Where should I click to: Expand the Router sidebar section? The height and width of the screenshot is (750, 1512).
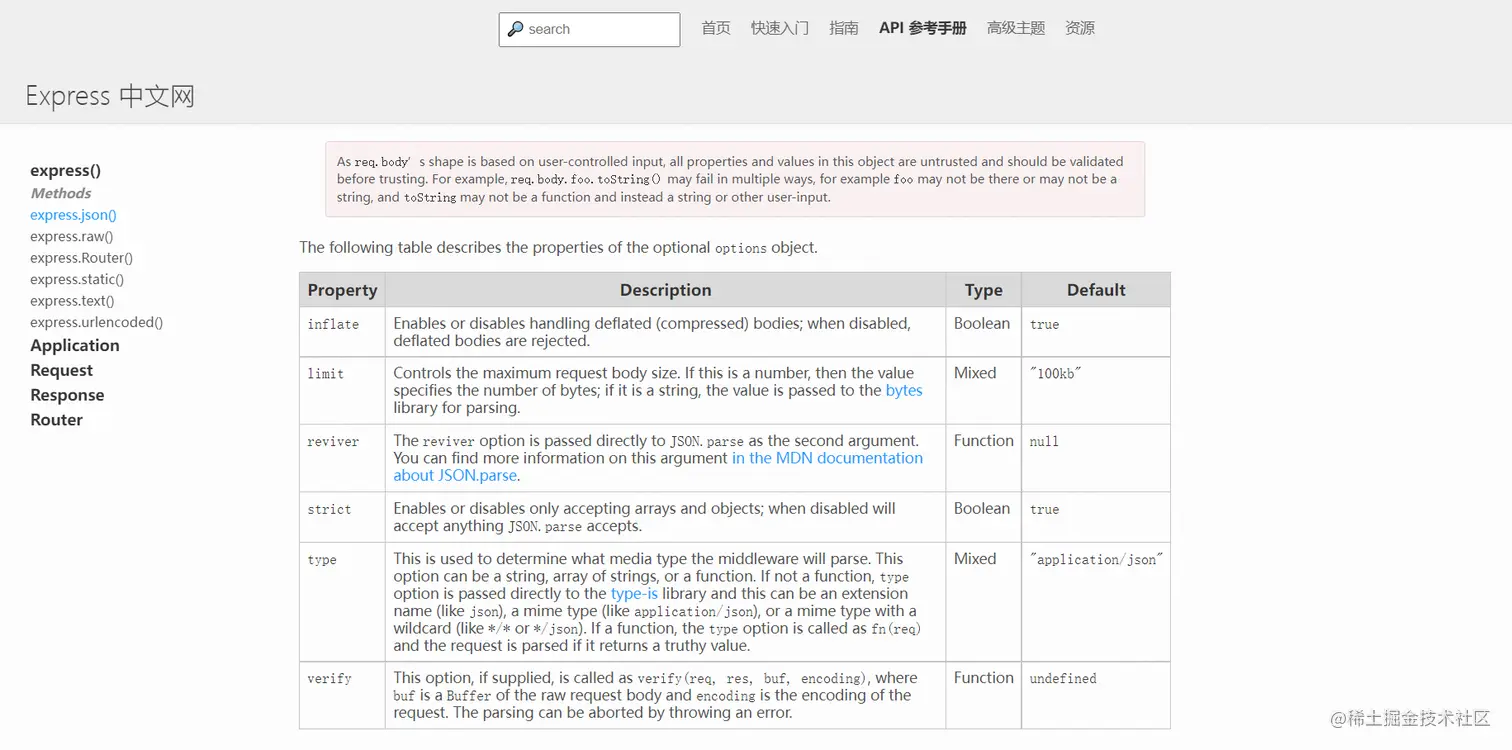coord(56,420)
